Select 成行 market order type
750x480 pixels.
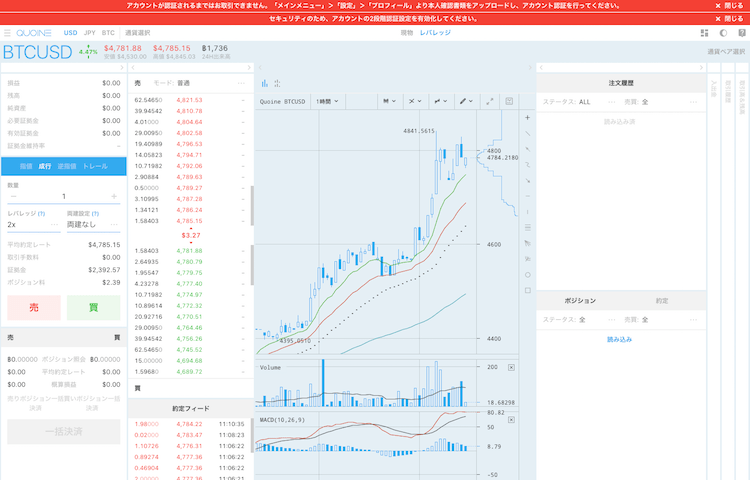coord(45,166)
